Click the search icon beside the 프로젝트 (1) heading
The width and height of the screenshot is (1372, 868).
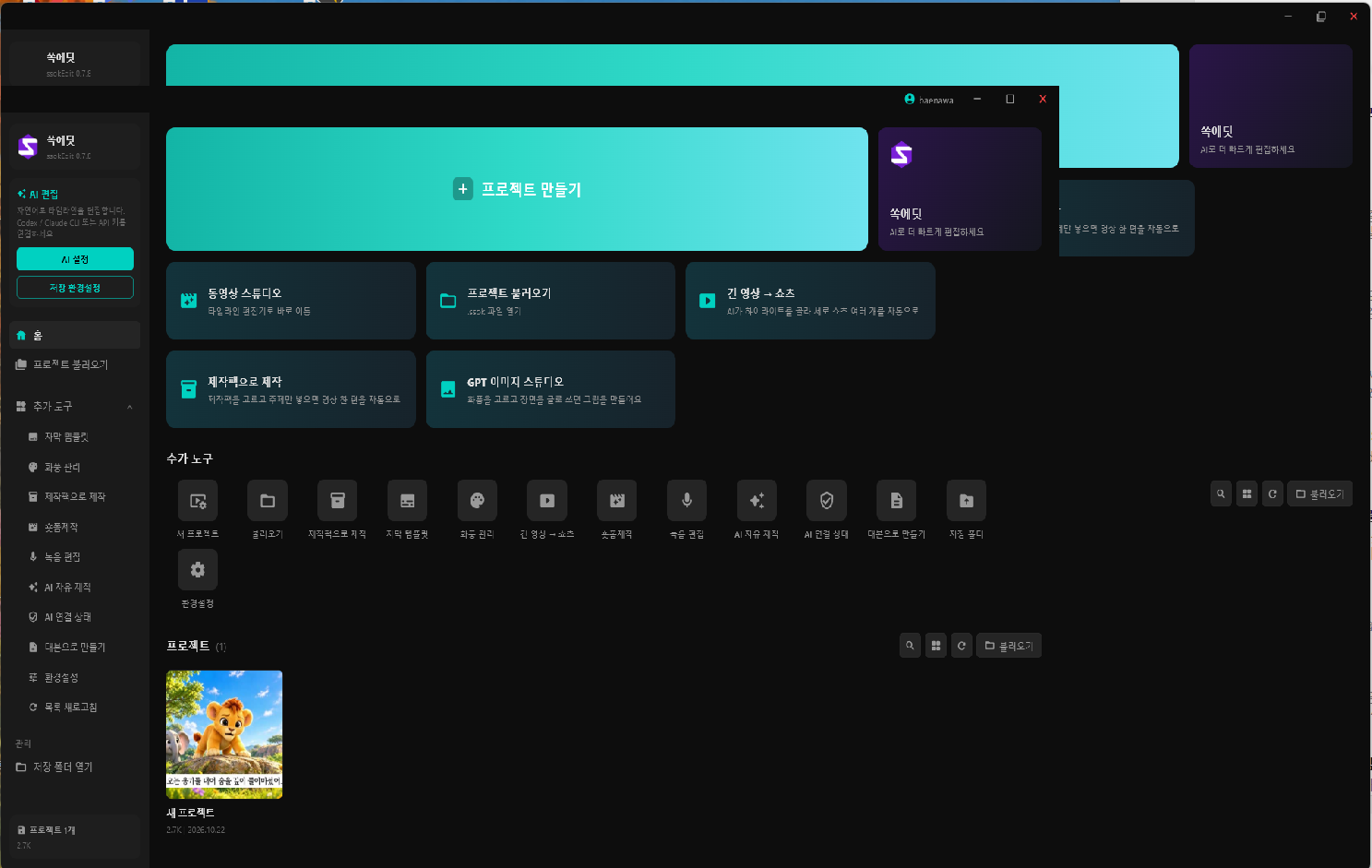point(910,646)
